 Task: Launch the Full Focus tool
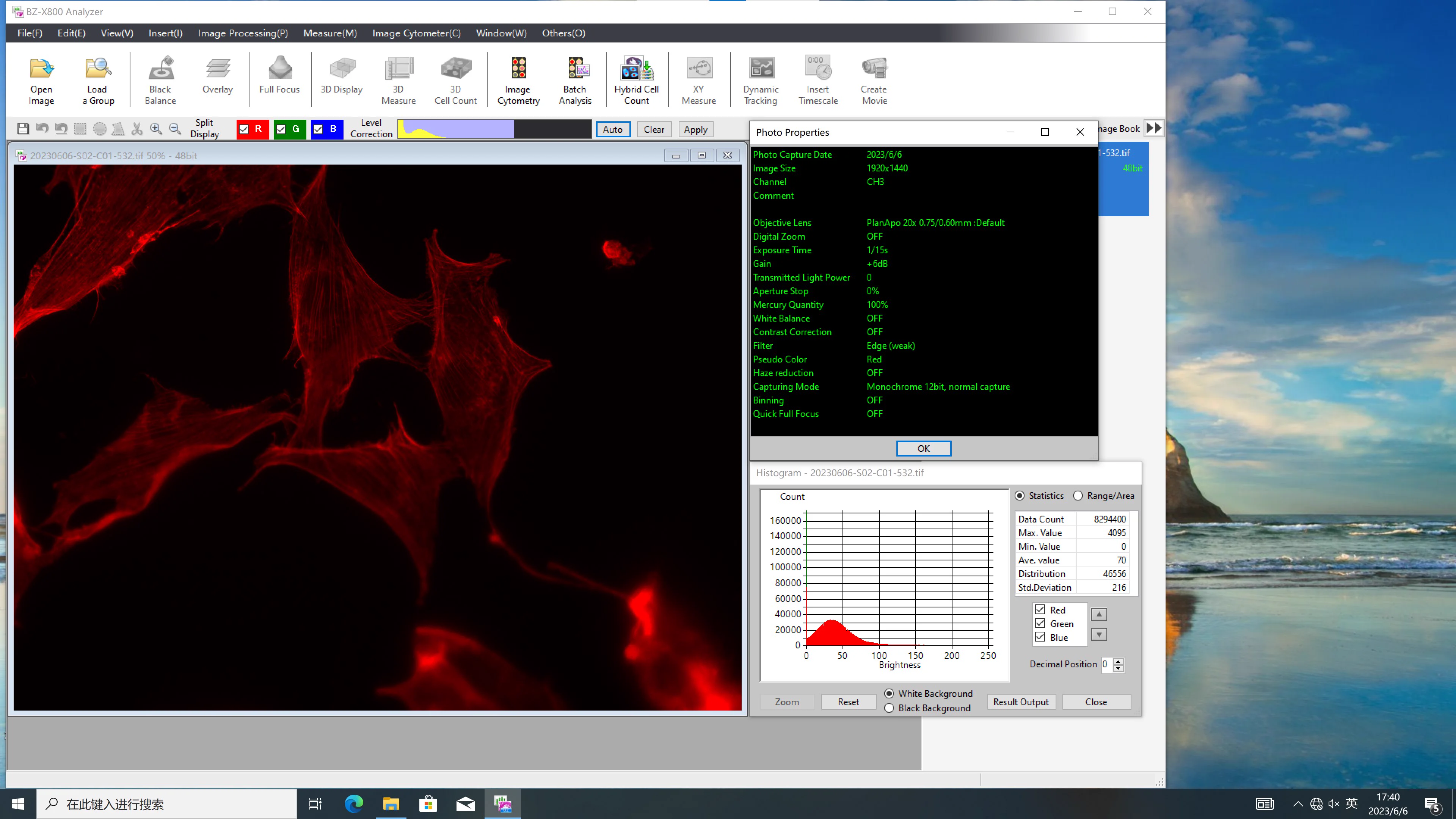(279, 75)
